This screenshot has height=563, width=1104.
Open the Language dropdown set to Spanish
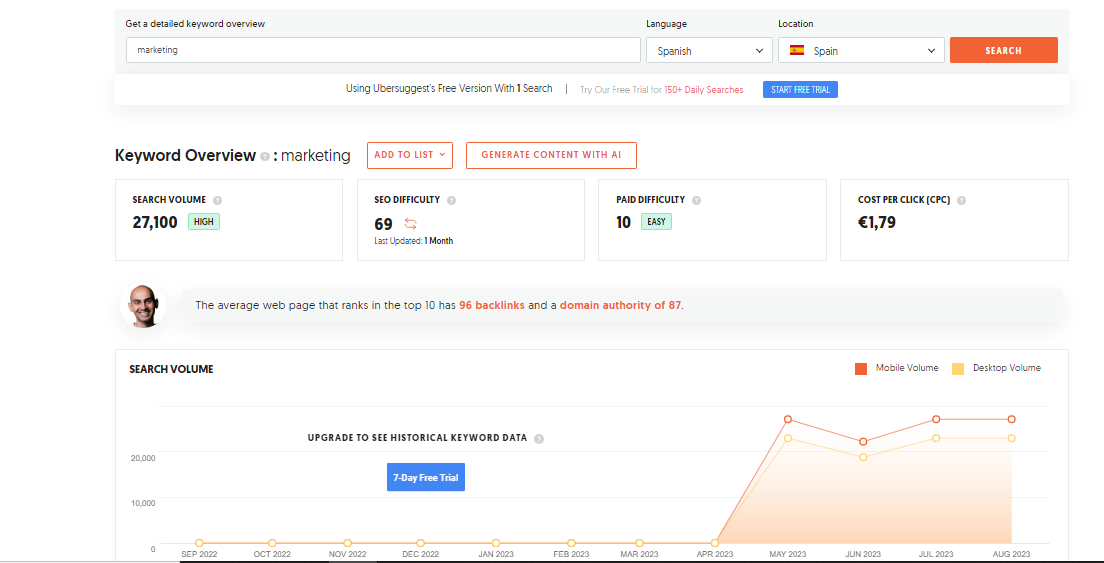click(x=709, y=51)
